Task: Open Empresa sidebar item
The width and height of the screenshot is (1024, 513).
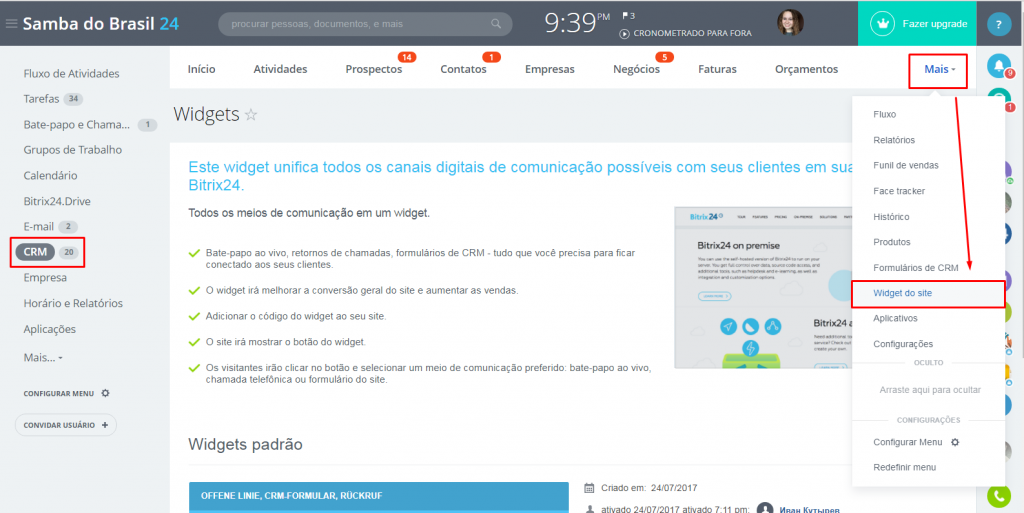Action: (45, 277)
